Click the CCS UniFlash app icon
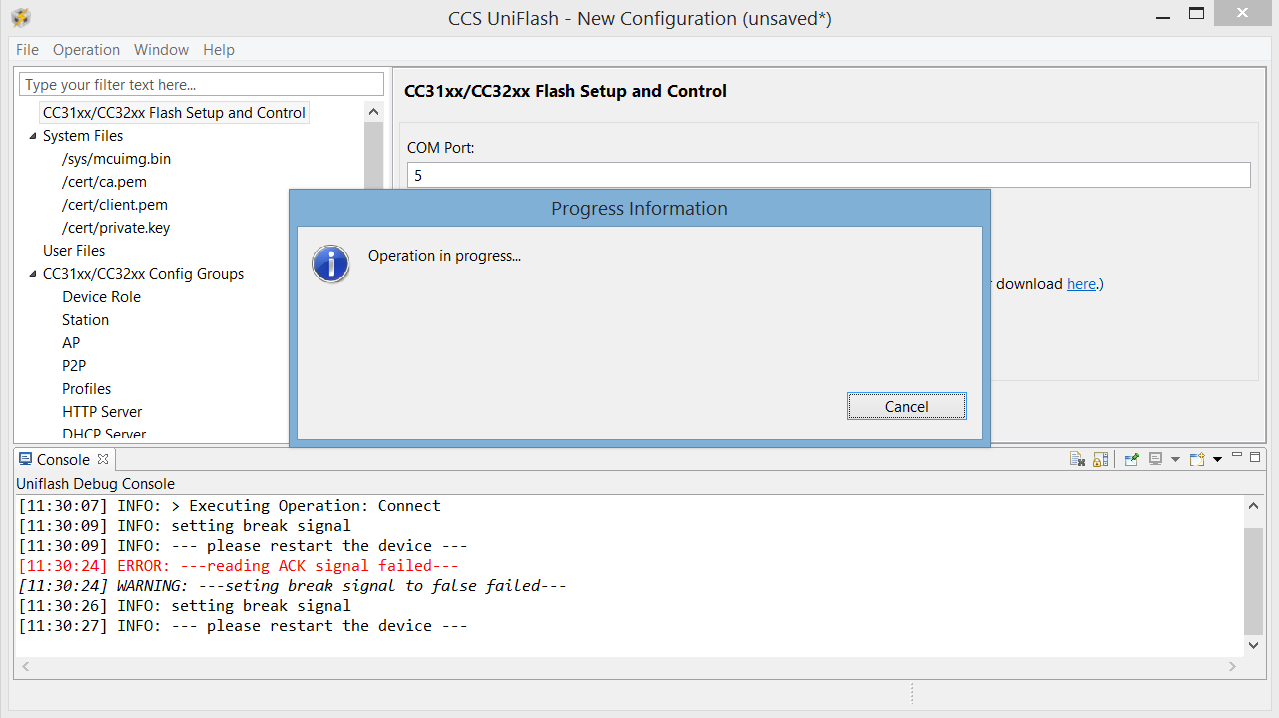The height and width of the screenshot is (718, 1279). pyautogui.click(x=20, y=17)
